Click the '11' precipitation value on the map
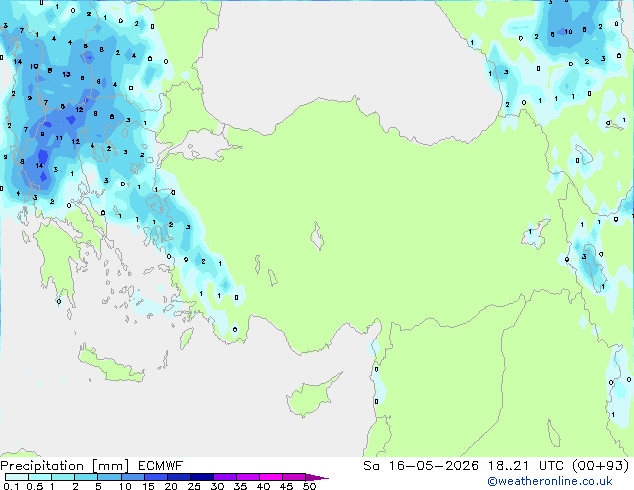634x490 pixels. coord(59,138)
